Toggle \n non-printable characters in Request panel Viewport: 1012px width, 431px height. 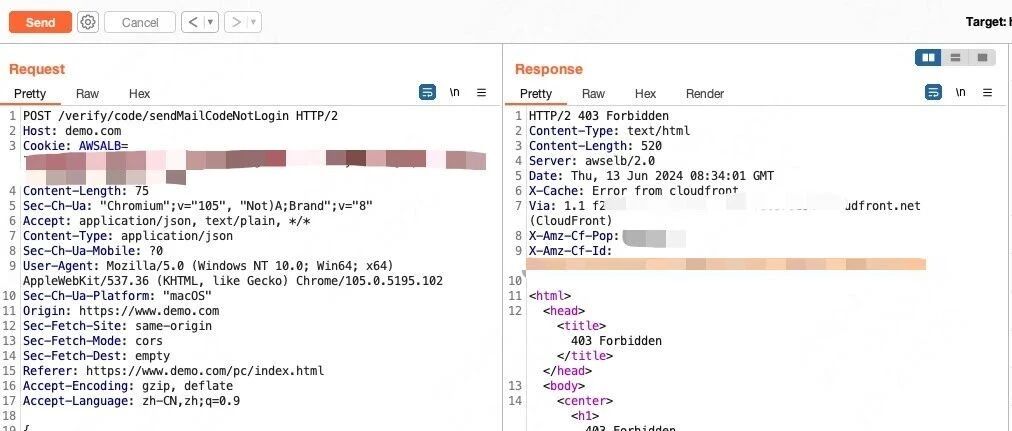455,92
